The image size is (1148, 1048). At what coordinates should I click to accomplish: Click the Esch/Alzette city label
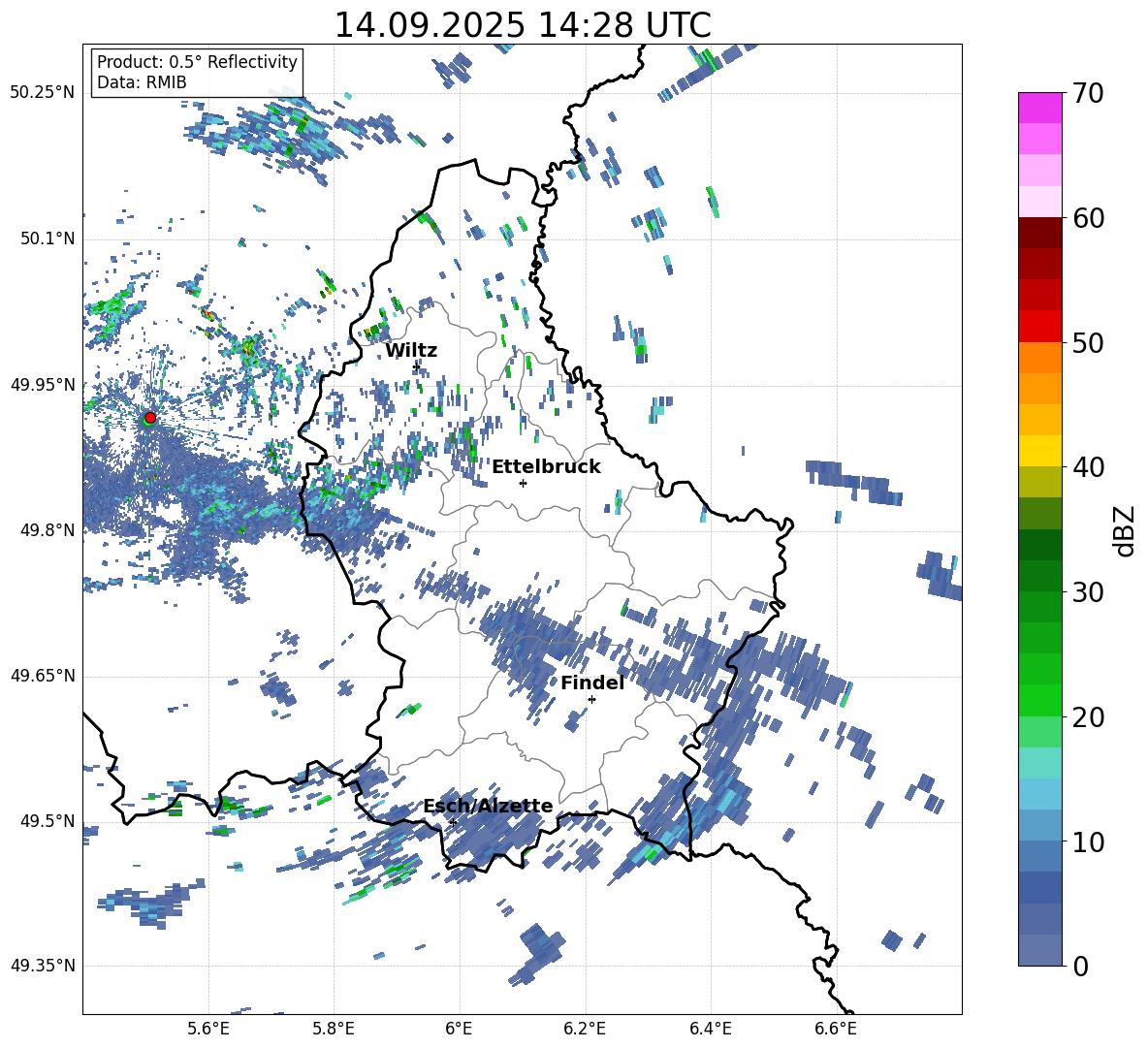tap(488, 806)
